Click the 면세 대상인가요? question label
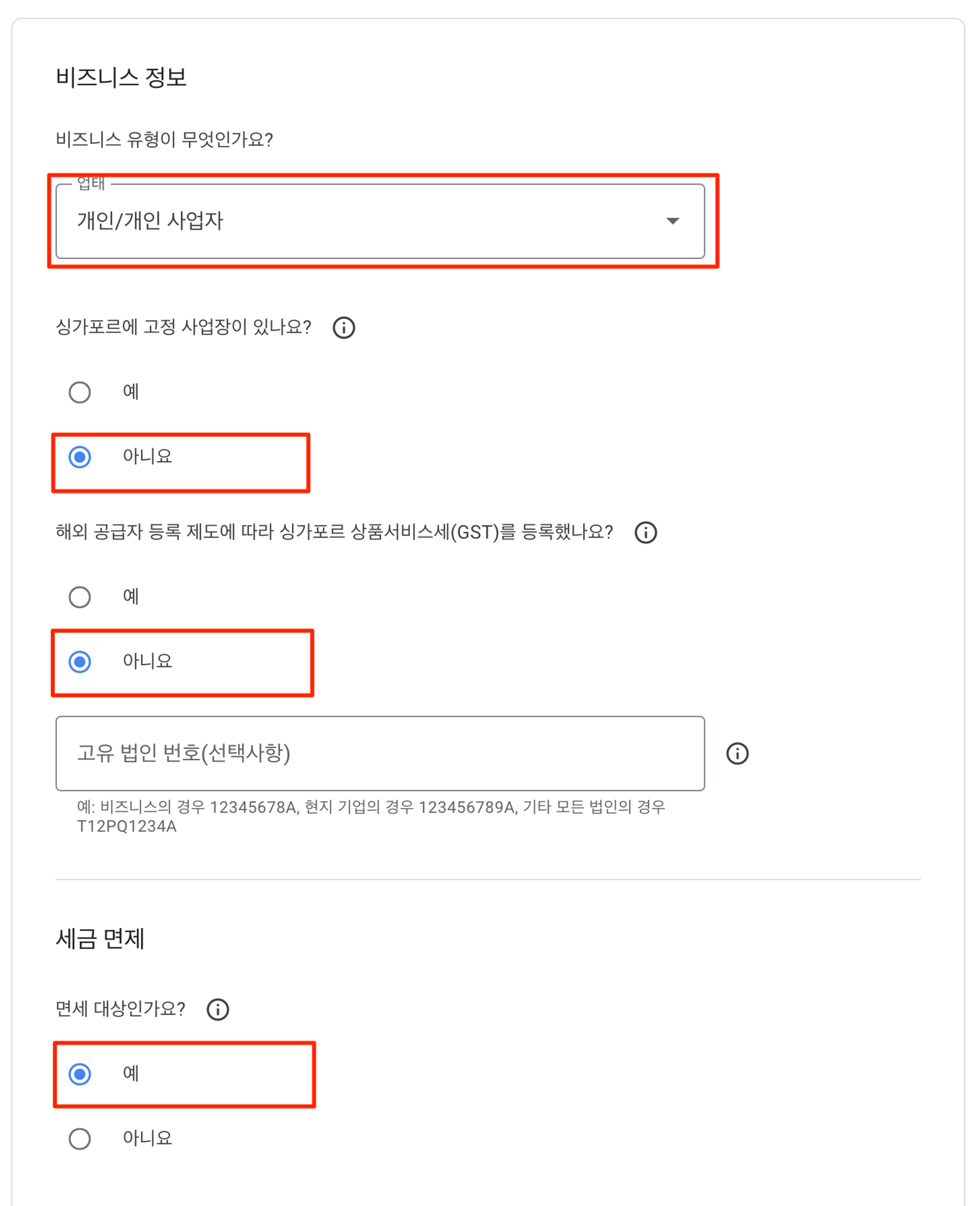980x1206 pixels. 120,1009
